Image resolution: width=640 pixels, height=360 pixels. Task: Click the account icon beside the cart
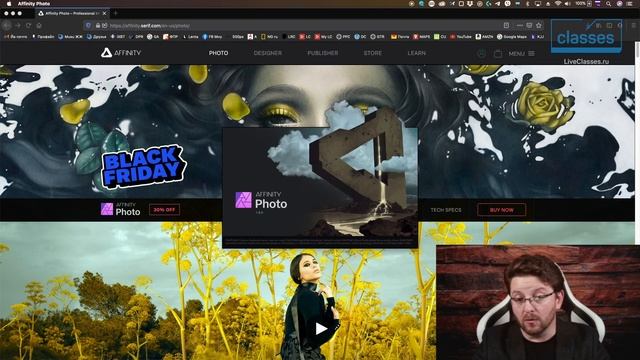[x=482, y=53]
